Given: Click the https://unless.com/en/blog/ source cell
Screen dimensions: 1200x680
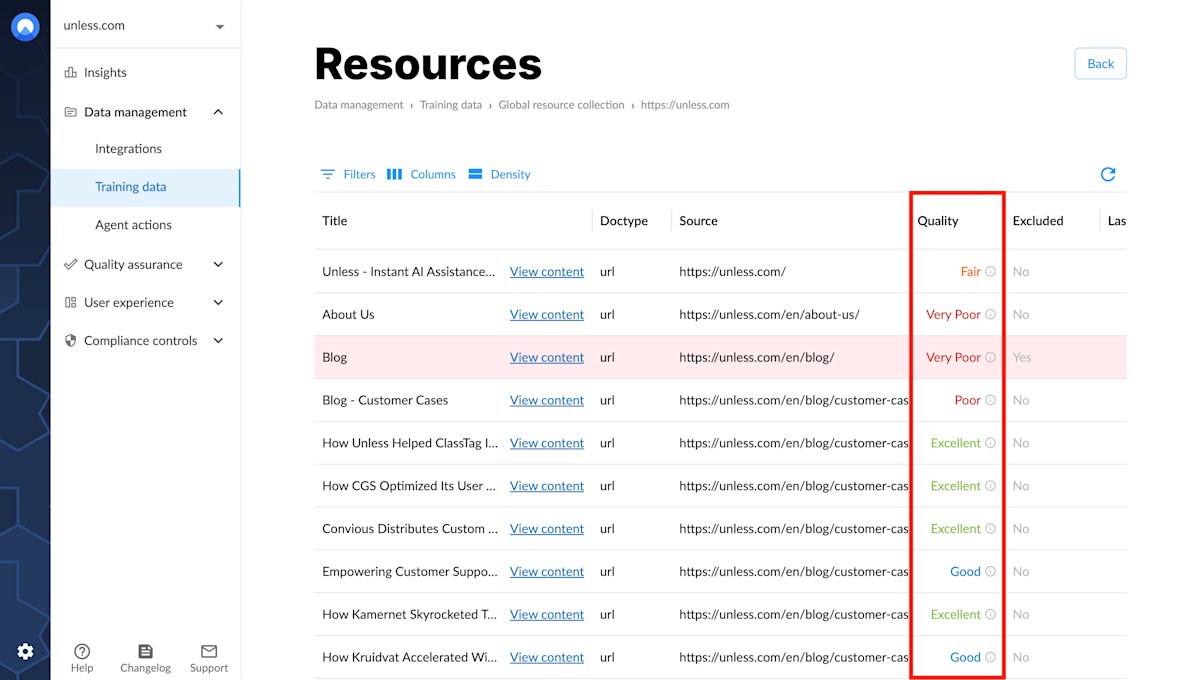Looking at the screenshot, I should click(x=756, y=357).
